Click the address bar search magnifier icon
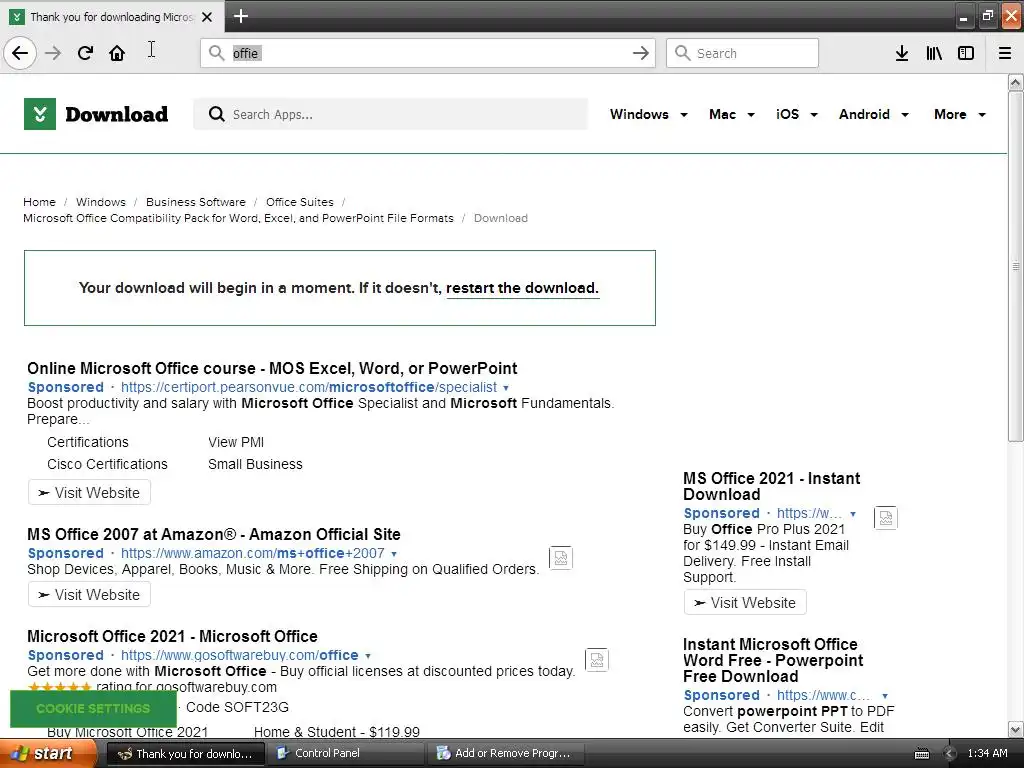Image resolution: width=1024 pixels, height=768 pixels. pyautogui.click(x=216, y=53)
